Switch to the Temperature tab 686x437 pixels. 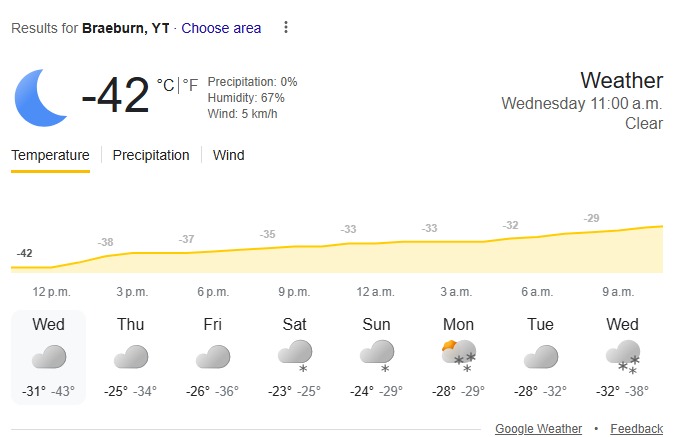coord(50,155)
